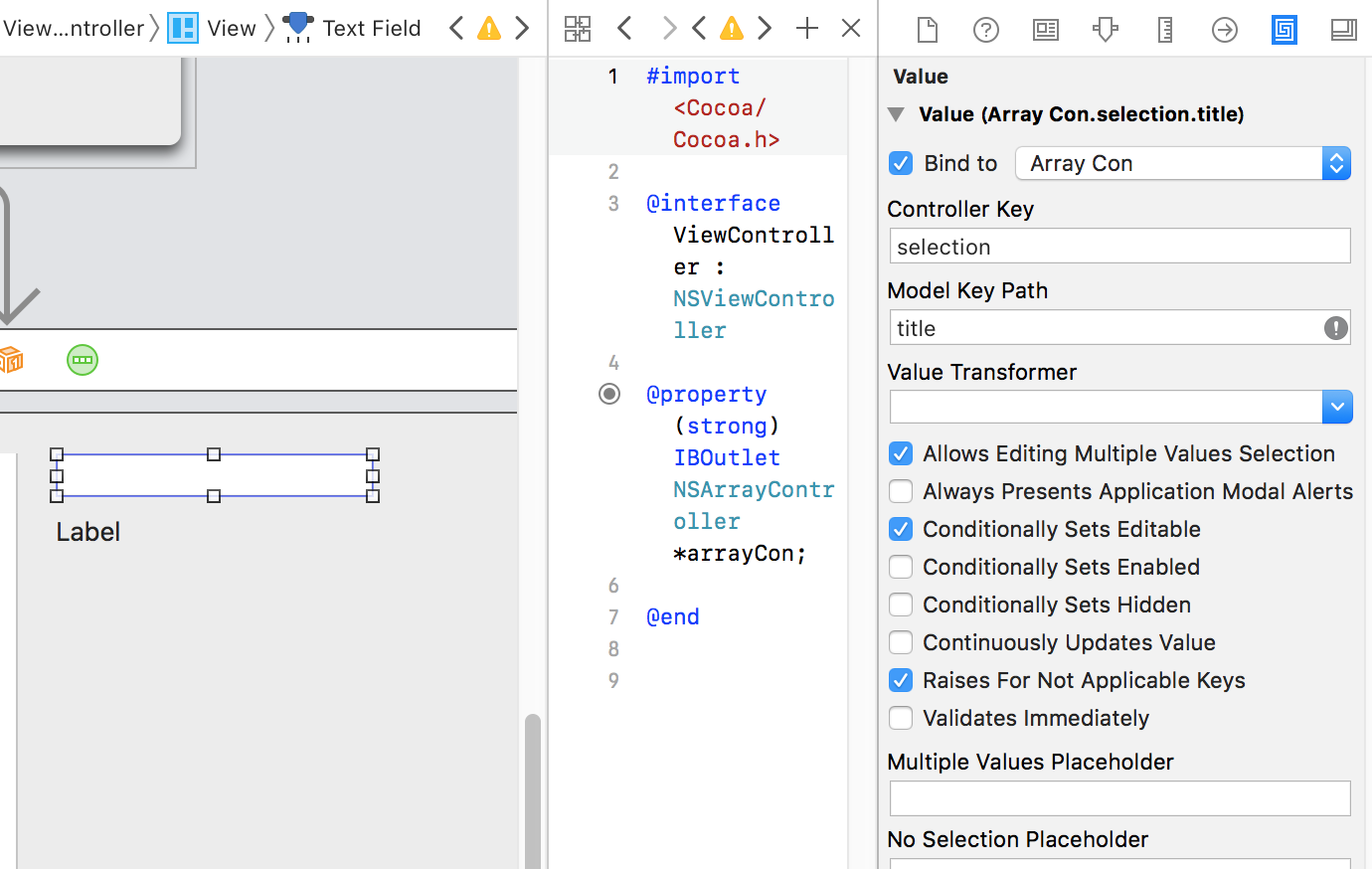Select the Label on the canvas
This screenshot has width=1372, height=869.
click(88, 532)
